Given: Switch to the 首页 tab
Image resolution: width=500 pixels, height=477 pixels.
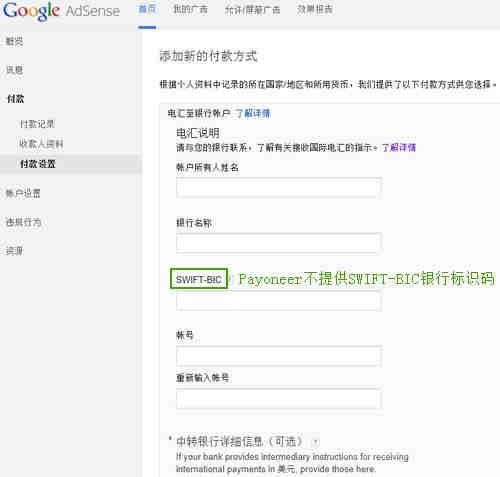Looking at the screenshot, I should click(147, 9).
